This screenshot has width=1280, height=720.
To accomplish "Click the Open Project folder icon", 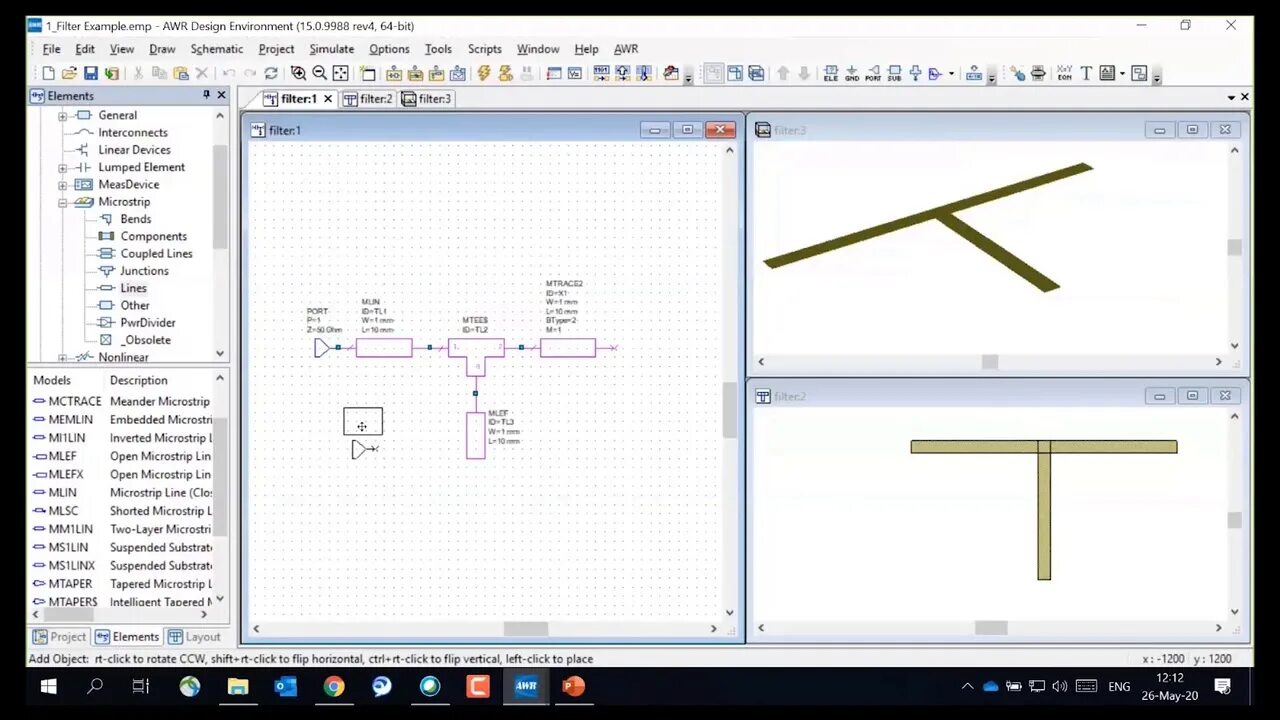I will tap(69, 73).
